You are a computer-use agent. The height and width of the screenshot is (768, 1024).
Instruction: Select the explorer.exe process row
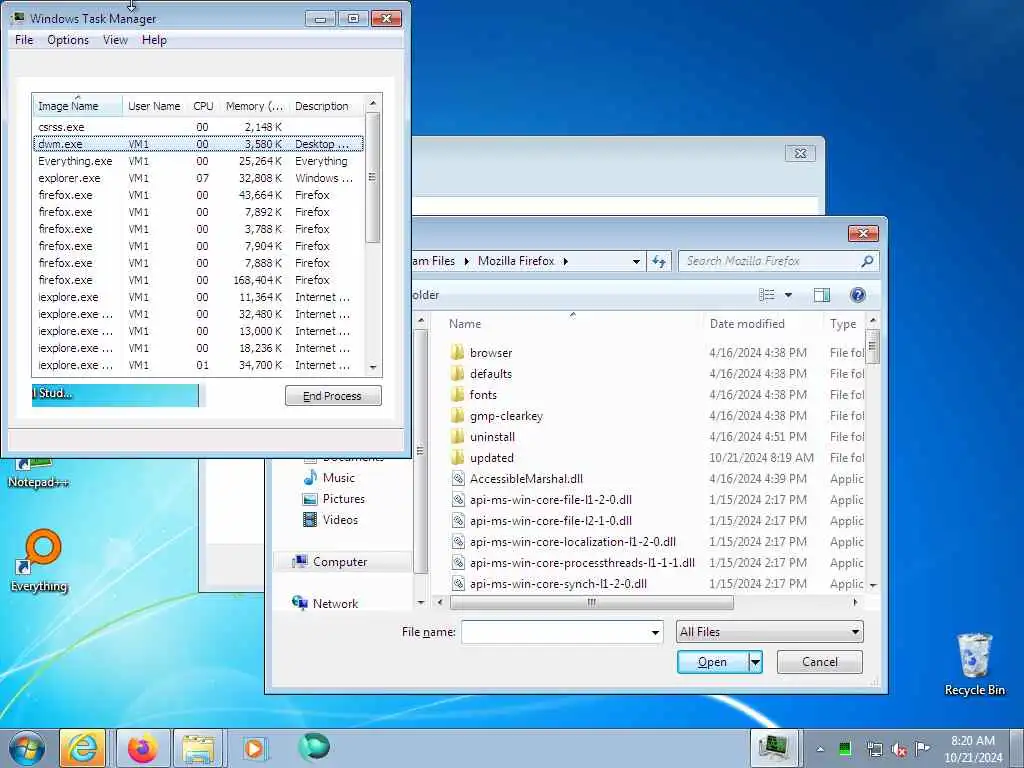tap(199, 178)
